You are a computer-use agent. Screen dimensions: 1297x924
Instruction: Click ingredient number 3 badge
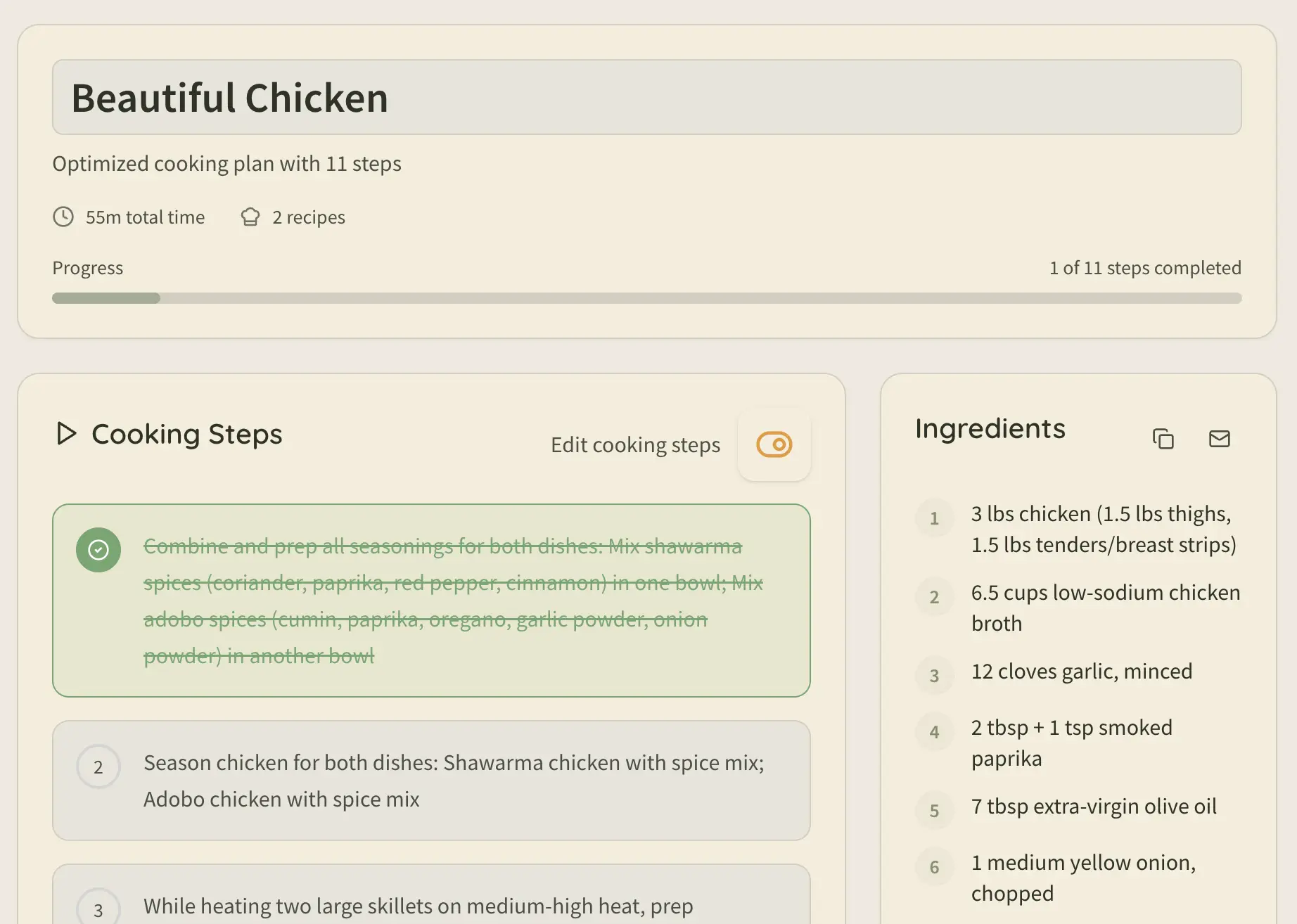[934, 676]
